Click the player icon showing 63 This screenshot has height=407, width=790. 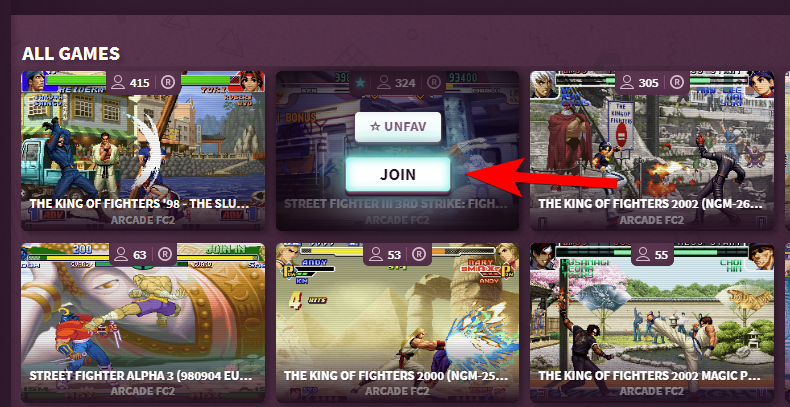coord(121,255)
